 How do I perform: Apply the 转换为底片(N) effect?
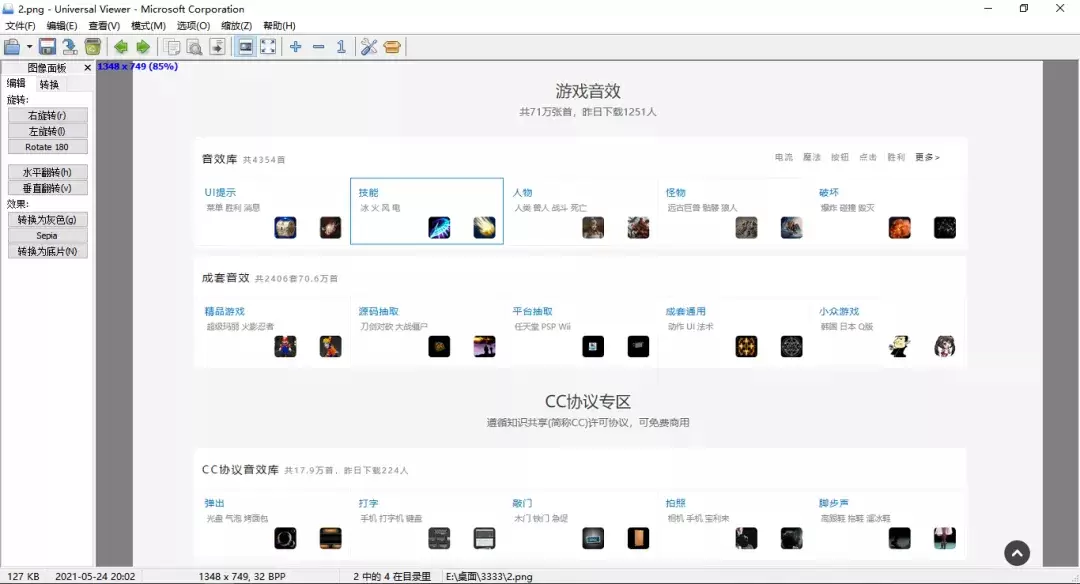(48, 251)
